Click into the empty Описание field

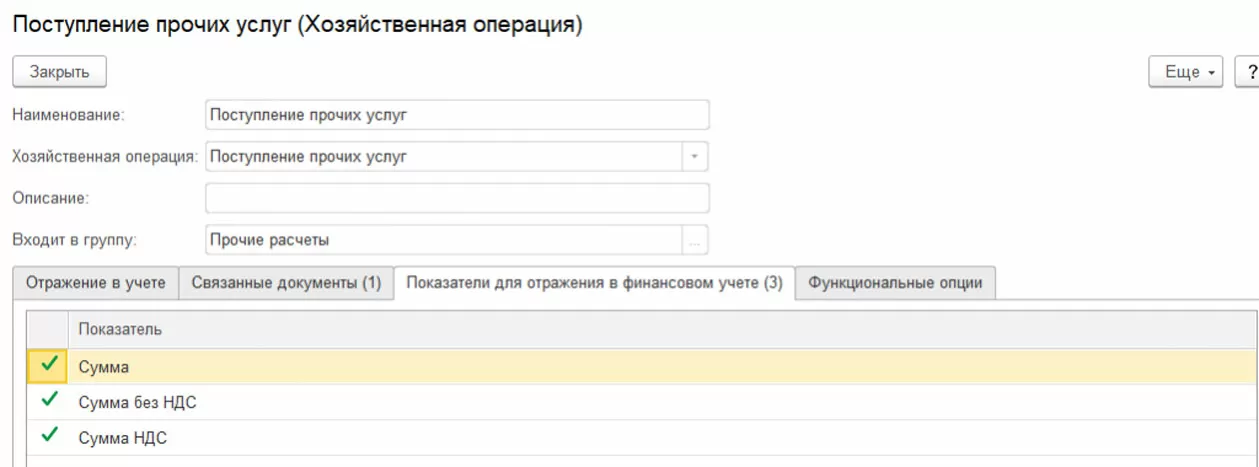456,198
